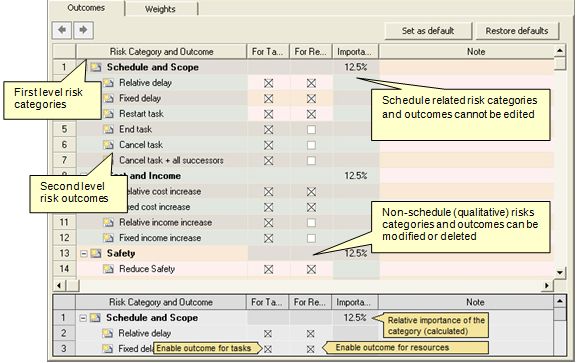
Task: Click the Note column header in upper grid
Action: pos(476,52)
